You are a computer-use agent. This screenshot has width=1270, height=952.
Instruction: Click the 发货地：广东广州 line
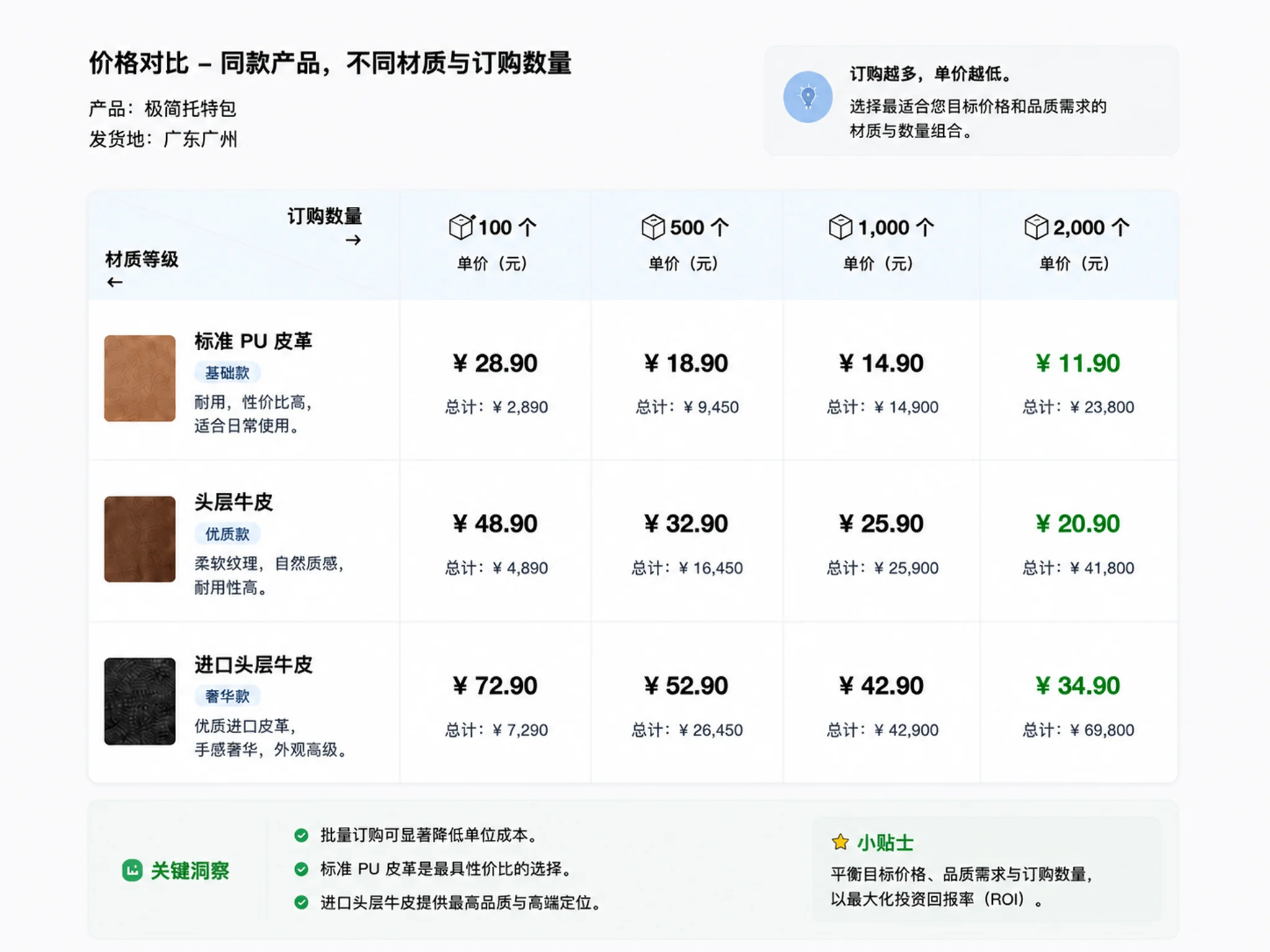pos(162,139)
